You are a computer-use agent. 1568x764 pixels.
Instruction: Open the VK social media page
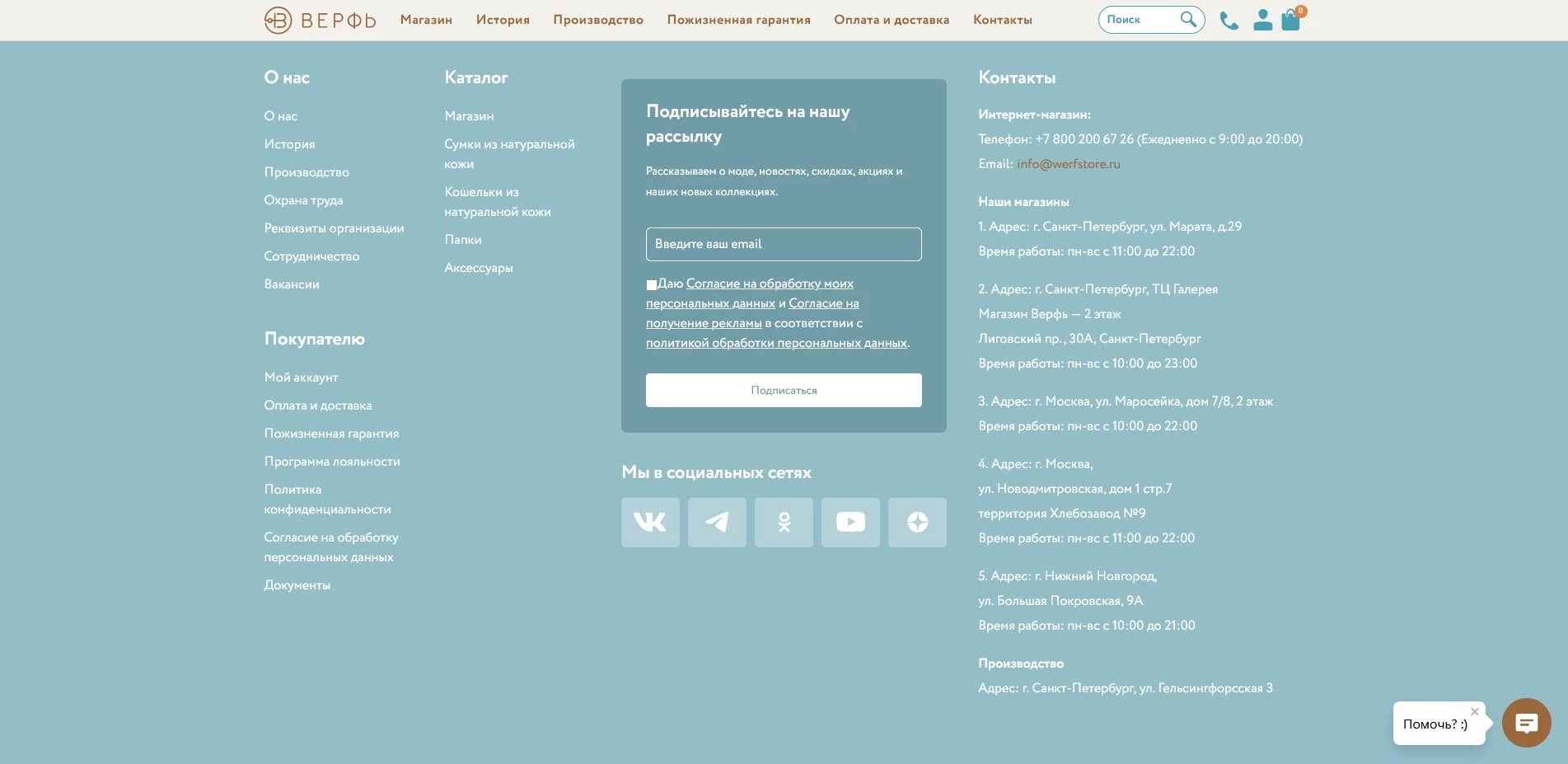click(650, 522)
